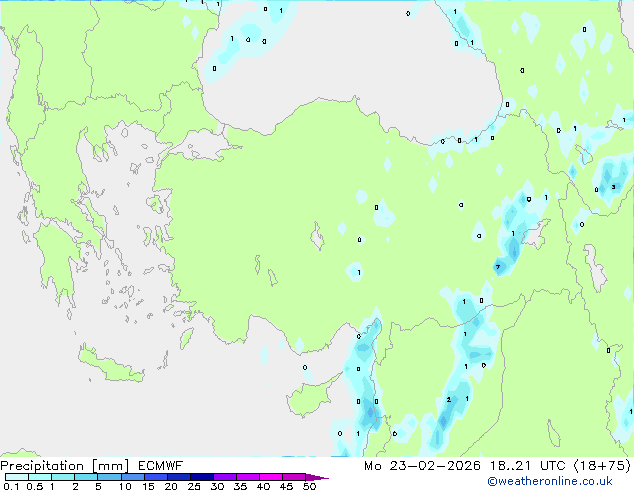The width and height of the screenshot is (634, 490).
Task: Select the 45–50 mm legend swatch
Action: [x=294, y=477]
